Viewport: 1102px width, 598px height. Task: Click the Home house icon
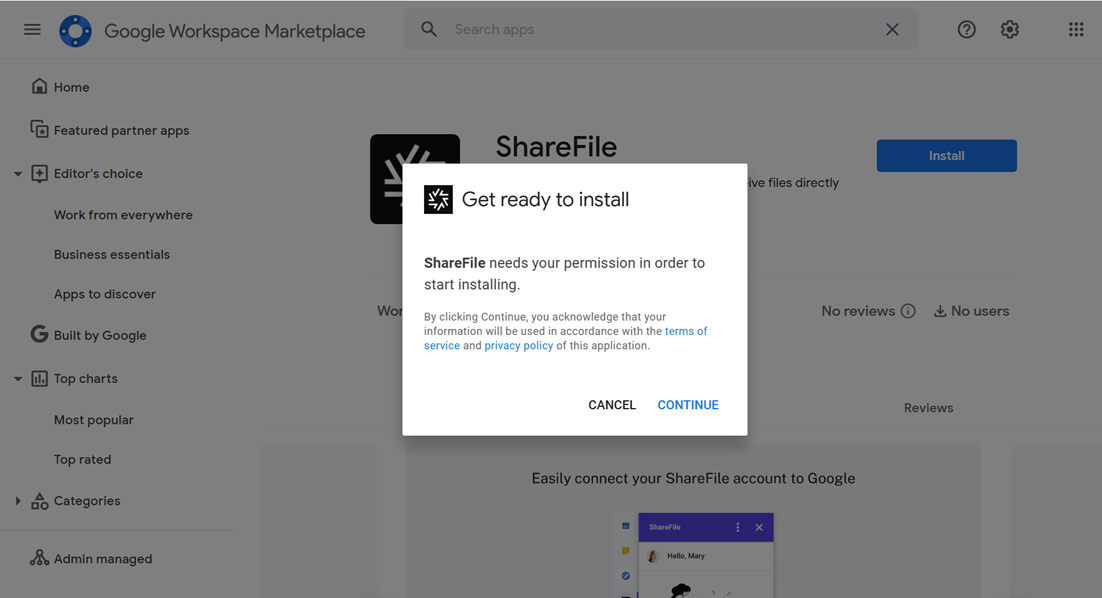pos(39,86)
